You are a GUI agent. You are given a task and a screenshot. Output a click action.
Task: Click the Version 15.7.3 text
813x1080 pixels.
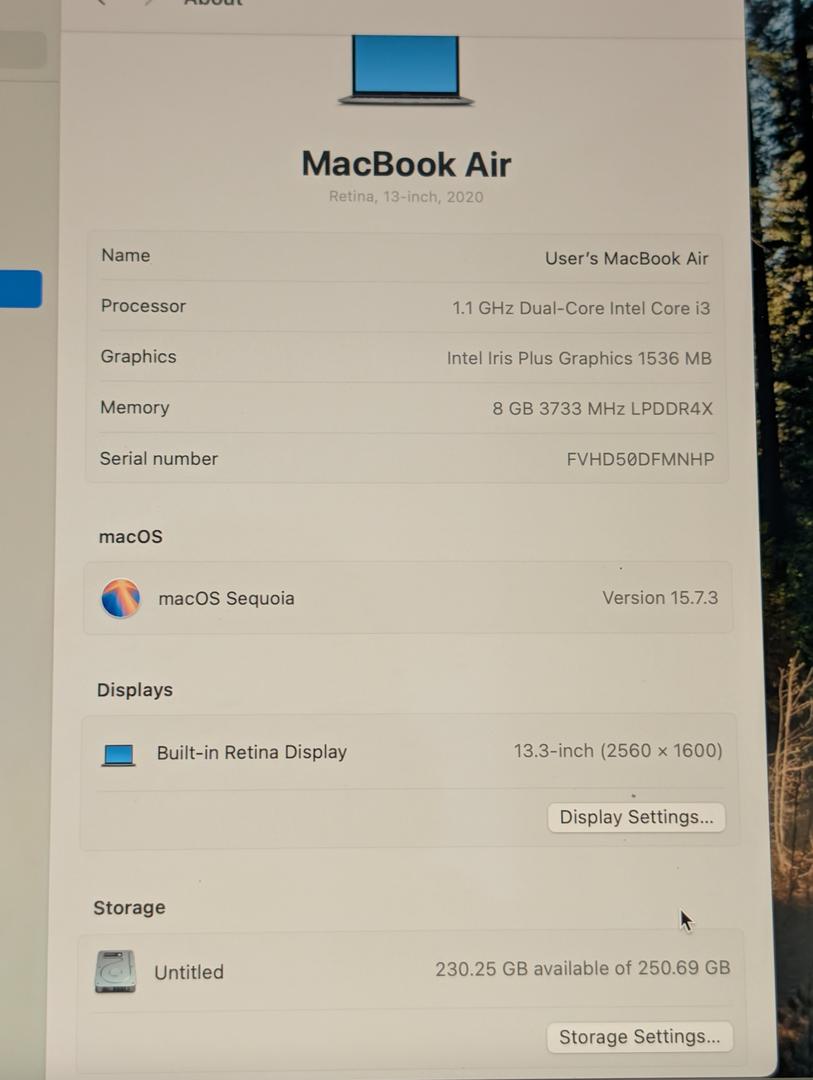659,598
